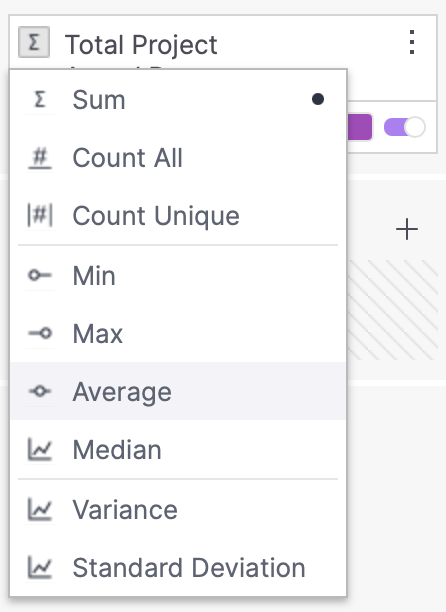Screen dimensions: 446x612
Task: Open the sigma aggregation dropdown button
Action: pyautogui.click(x=34, y=42)
